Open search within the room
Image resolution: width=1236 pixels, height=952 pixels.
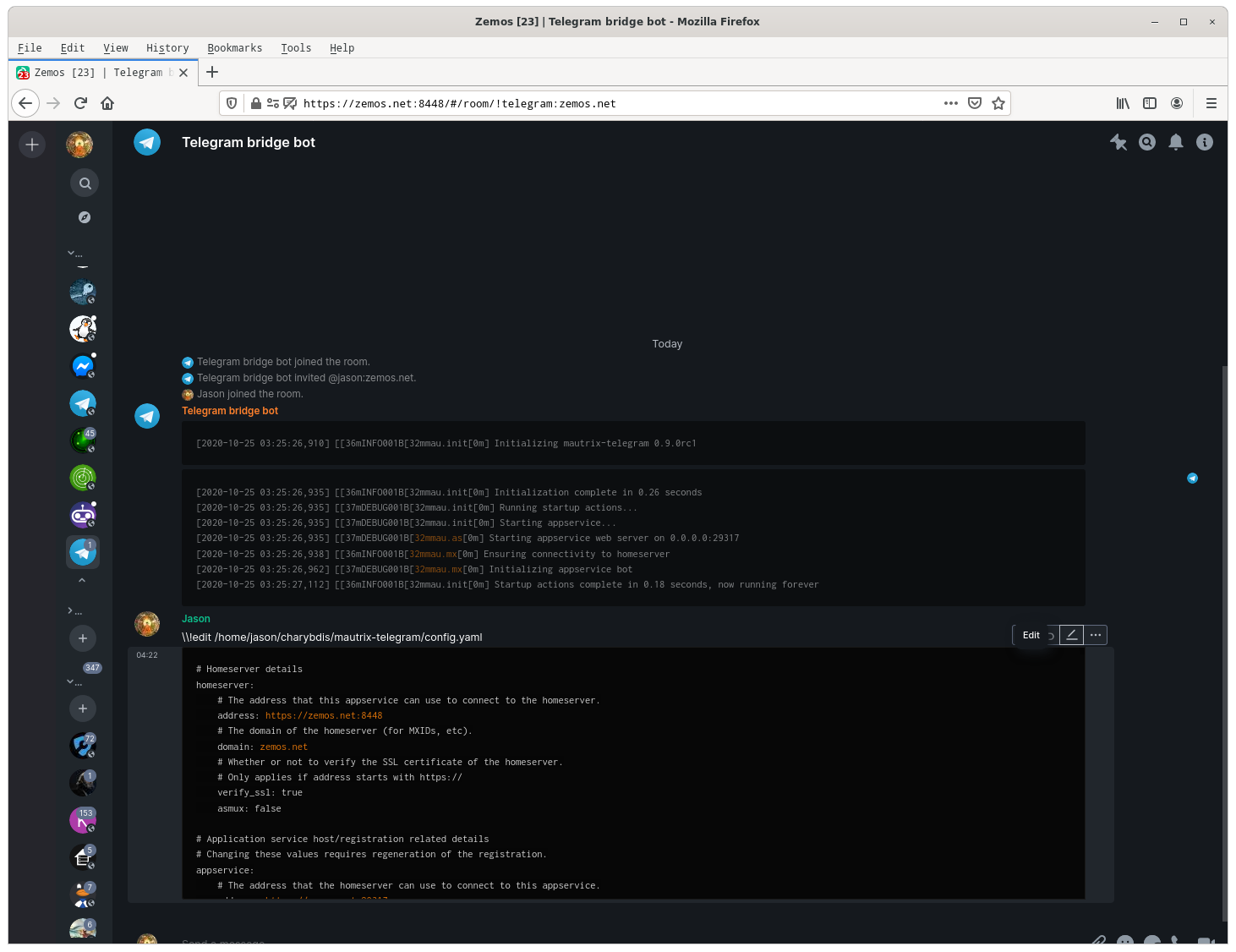(x=1147, y=142)
